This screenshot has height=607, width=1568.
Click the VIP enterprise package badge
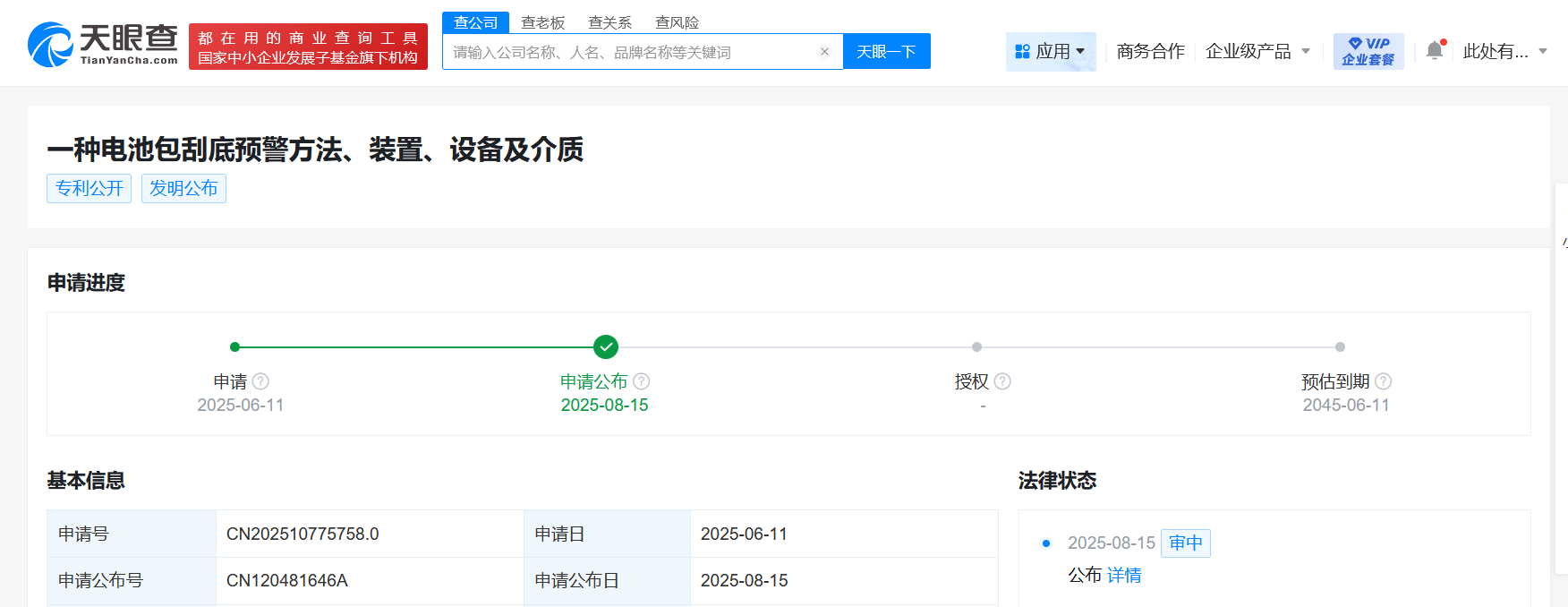pyautogui.click(x=1368, y=52)
